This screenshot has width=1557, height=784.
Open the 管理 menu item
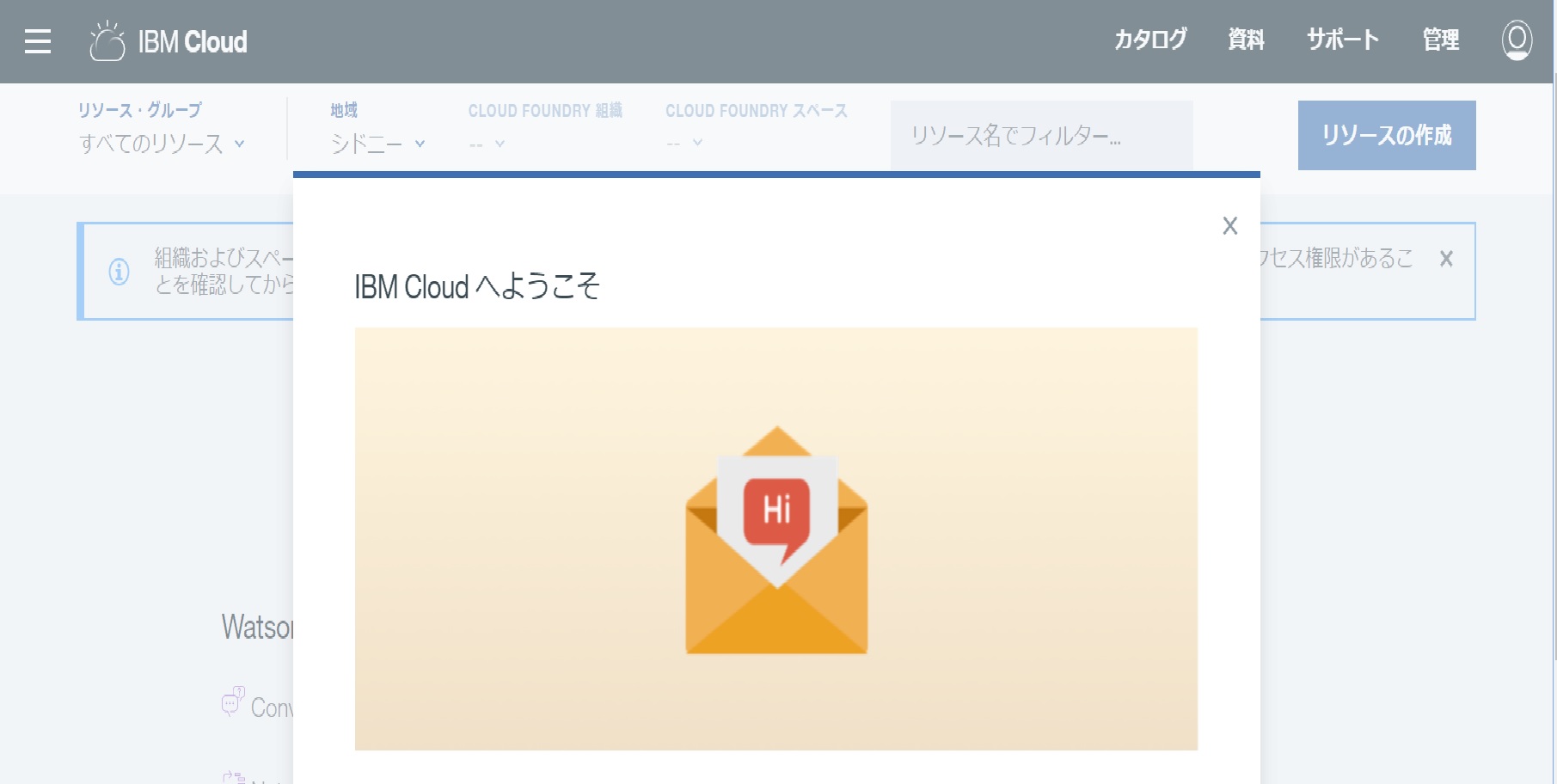pos(1441,40)
